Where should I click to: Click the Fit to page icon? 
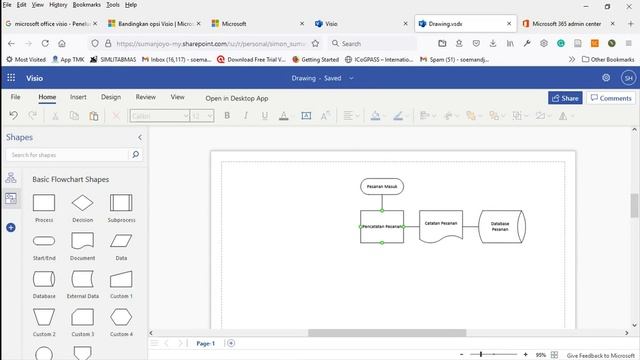(x=554, y=355)
